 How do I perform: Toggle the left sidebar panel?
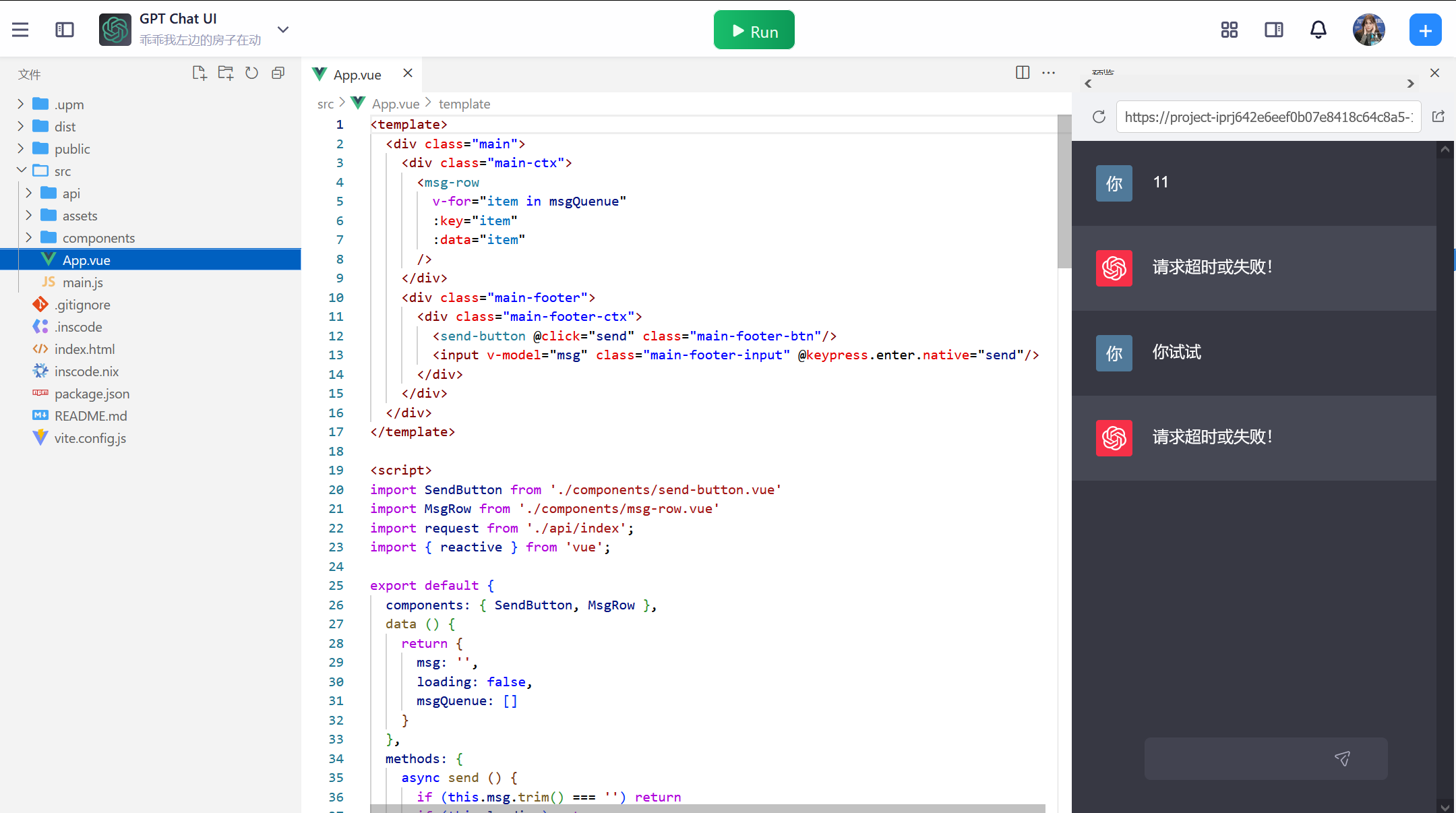point(65,30)
